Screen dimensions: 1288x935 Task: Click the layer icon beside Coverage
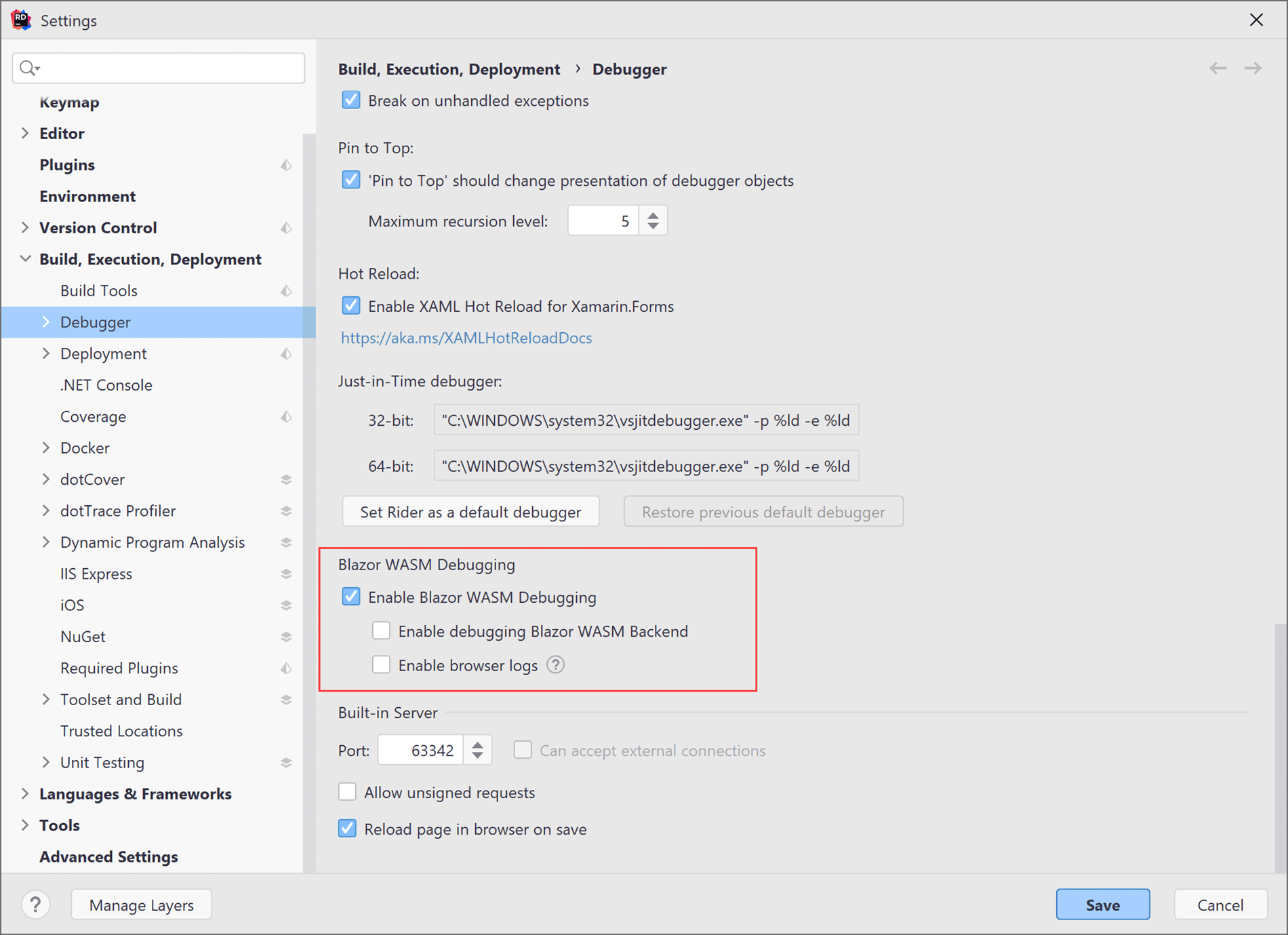287,416
